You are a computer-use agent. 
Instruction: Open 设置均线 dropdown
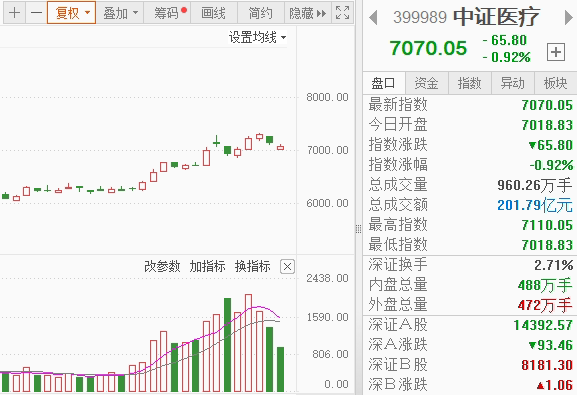click(257, 37)
